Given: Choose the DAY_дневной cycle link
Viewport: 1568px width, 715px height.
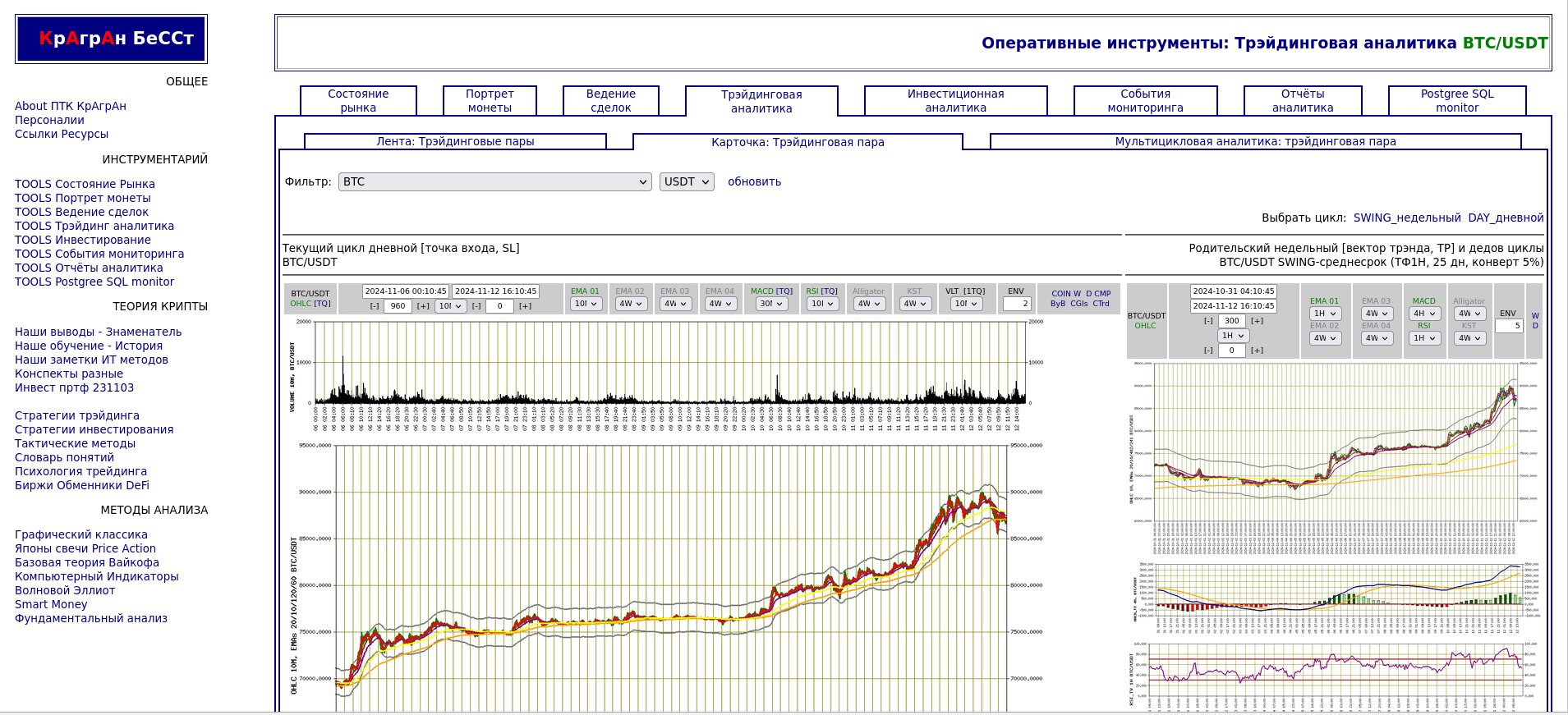Looking at the screenshot, I should click(1506, 218).
